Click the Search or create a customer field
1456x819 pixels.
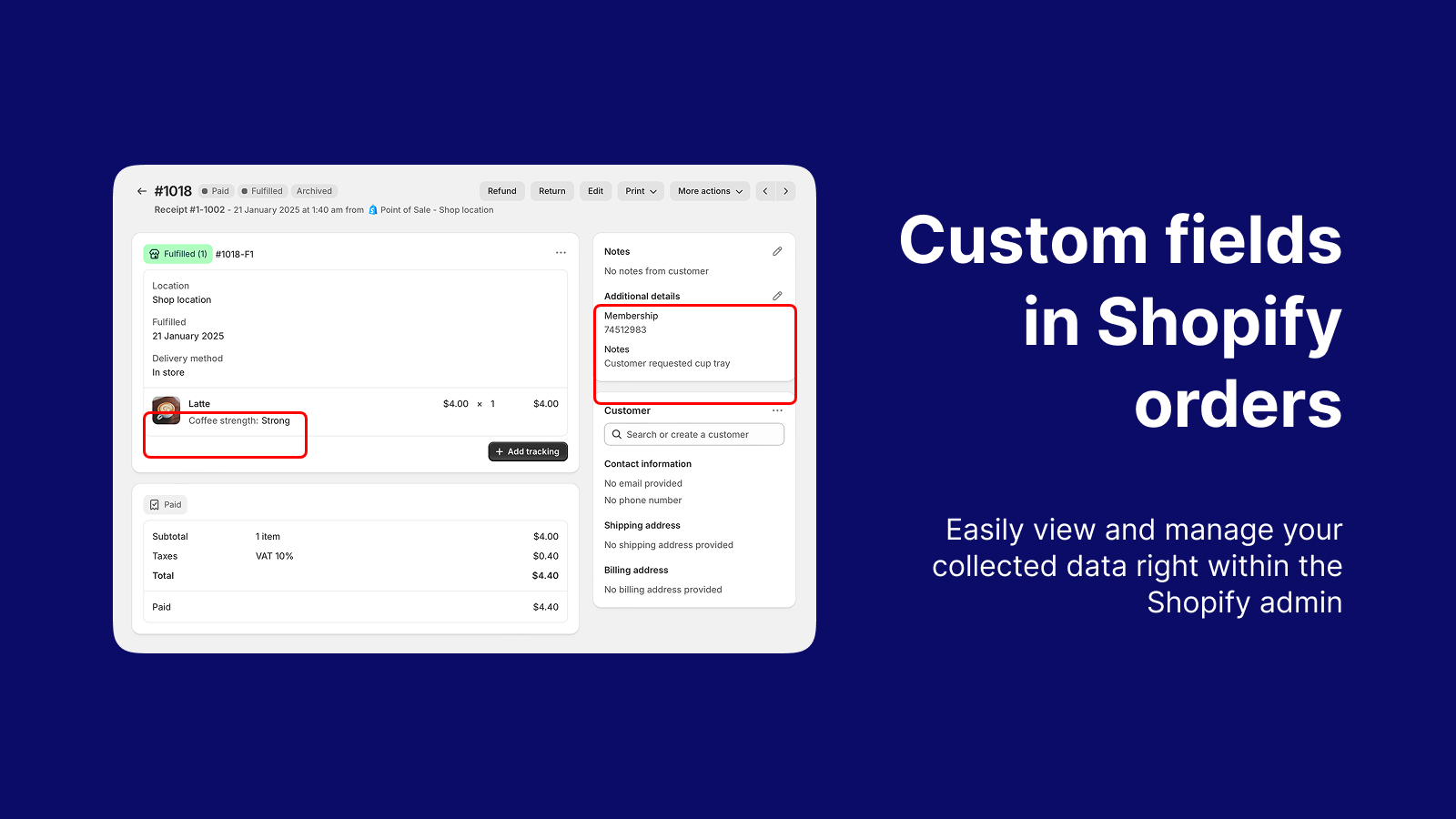693,434
